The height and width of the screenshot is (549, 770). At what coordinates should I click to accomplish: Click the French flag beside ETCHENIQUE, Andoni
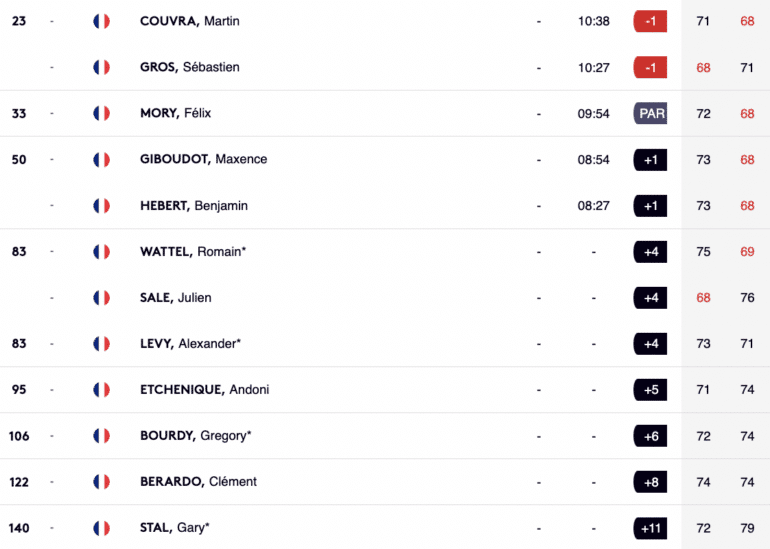point(102,390)
